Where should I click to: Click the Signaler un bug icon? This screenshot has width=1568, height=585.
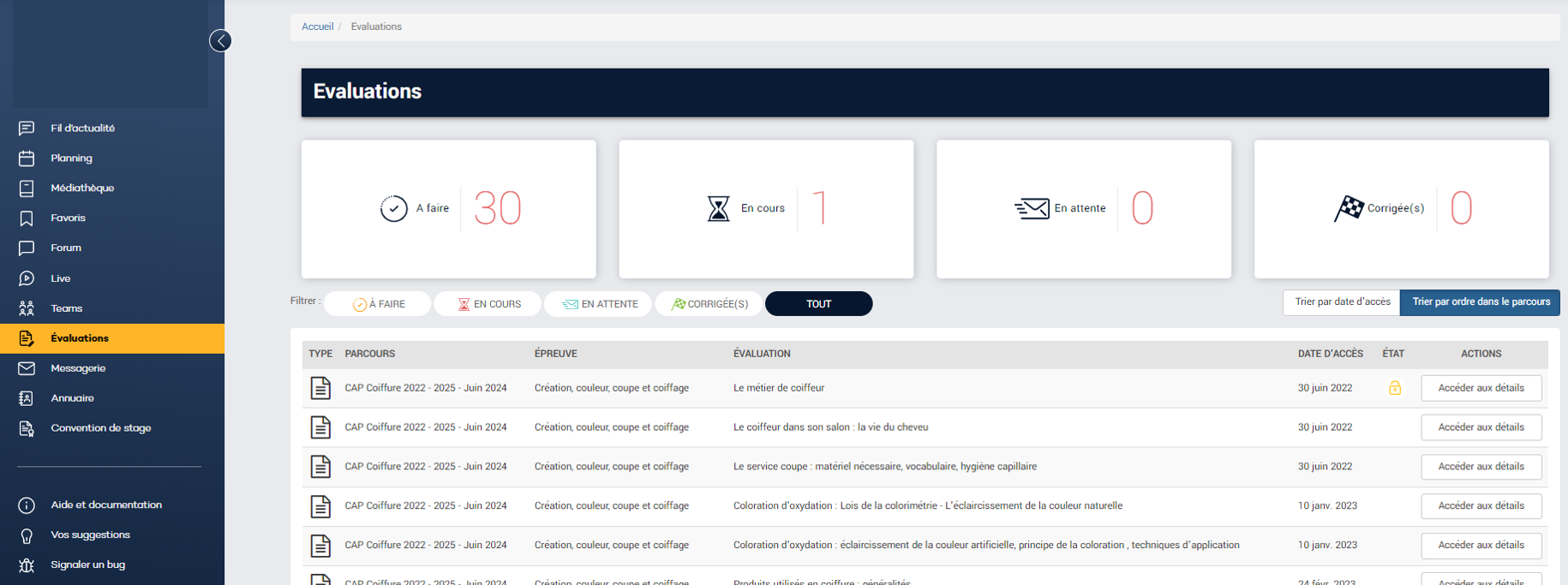27,565
